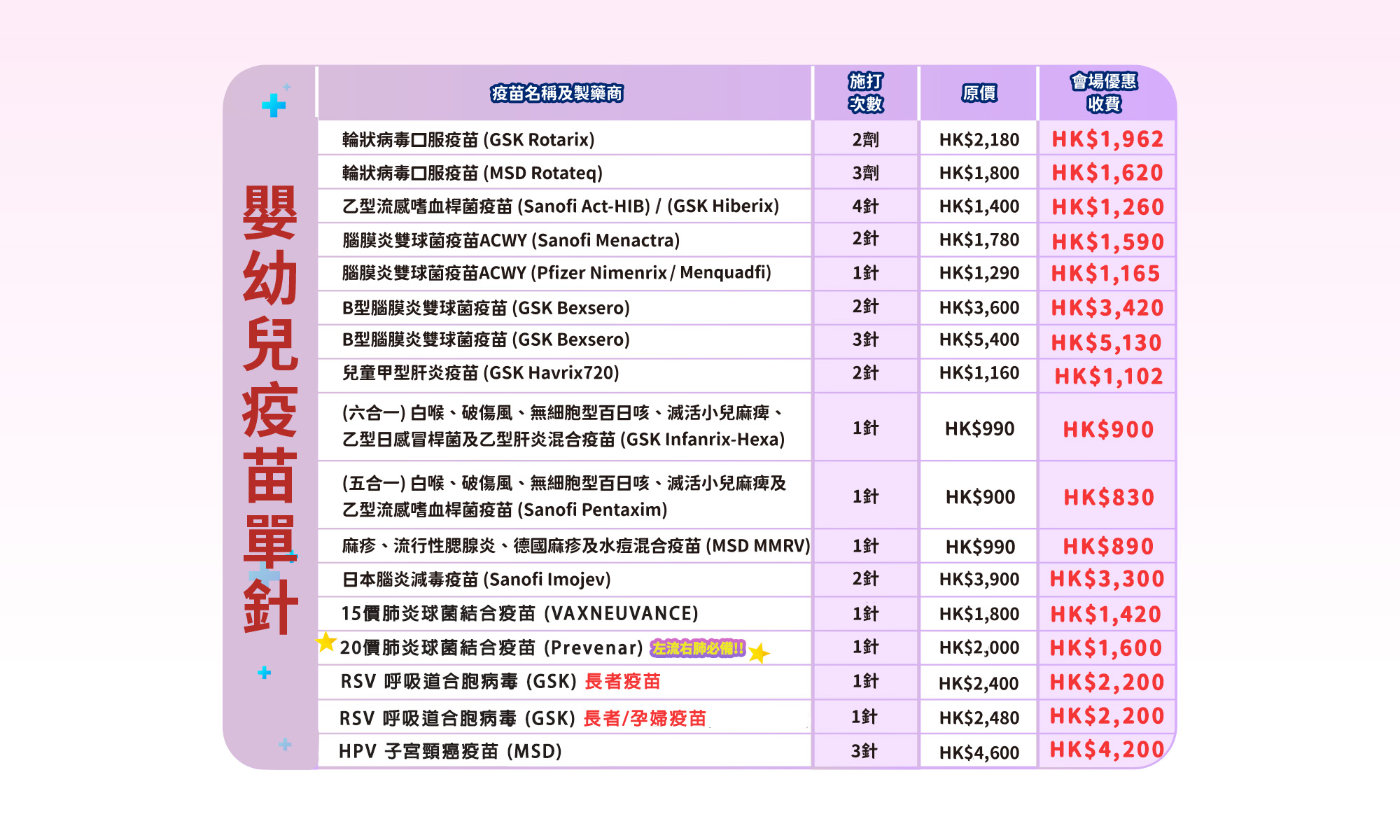Click discount price HK$1,590
This screenshot has height=840, width=1400.
click(1107, 242)
